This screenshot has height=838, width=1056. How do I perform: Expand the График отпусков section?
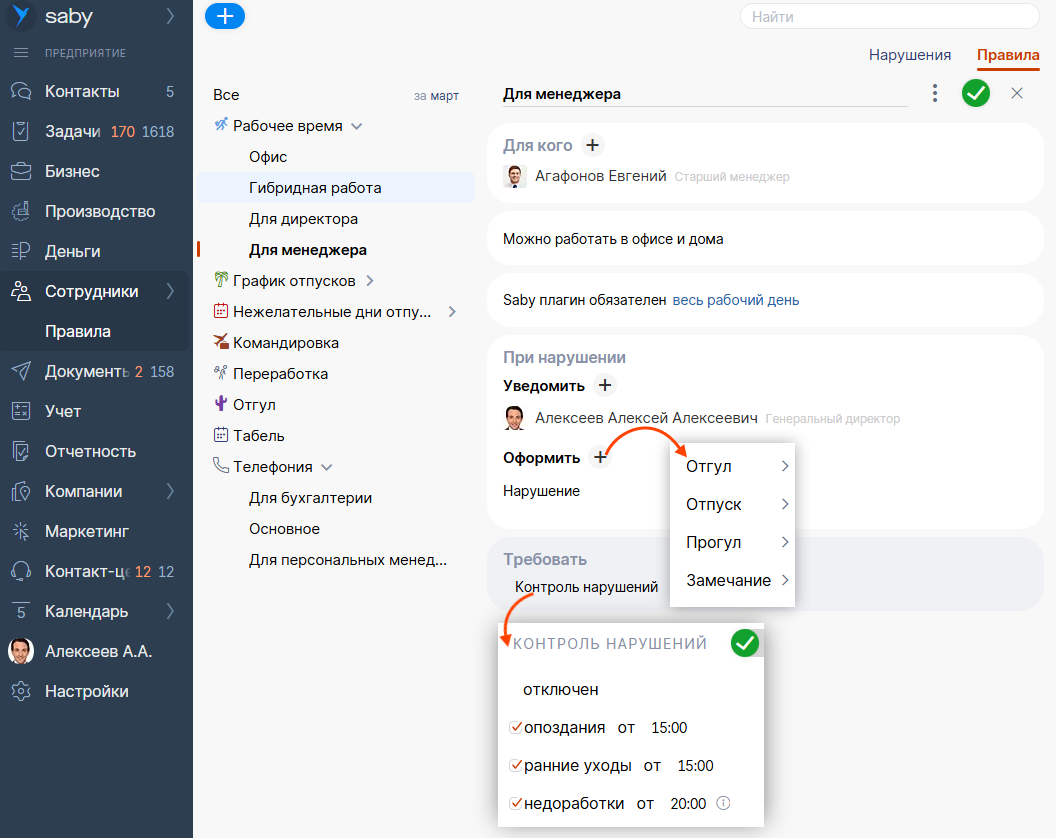coord(369,281)
